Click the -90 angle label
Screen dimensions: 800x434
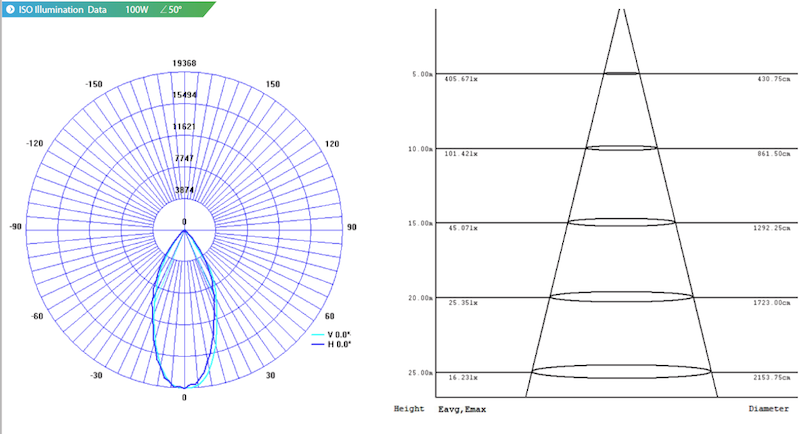pyautogui.click(x=16, y=226)
